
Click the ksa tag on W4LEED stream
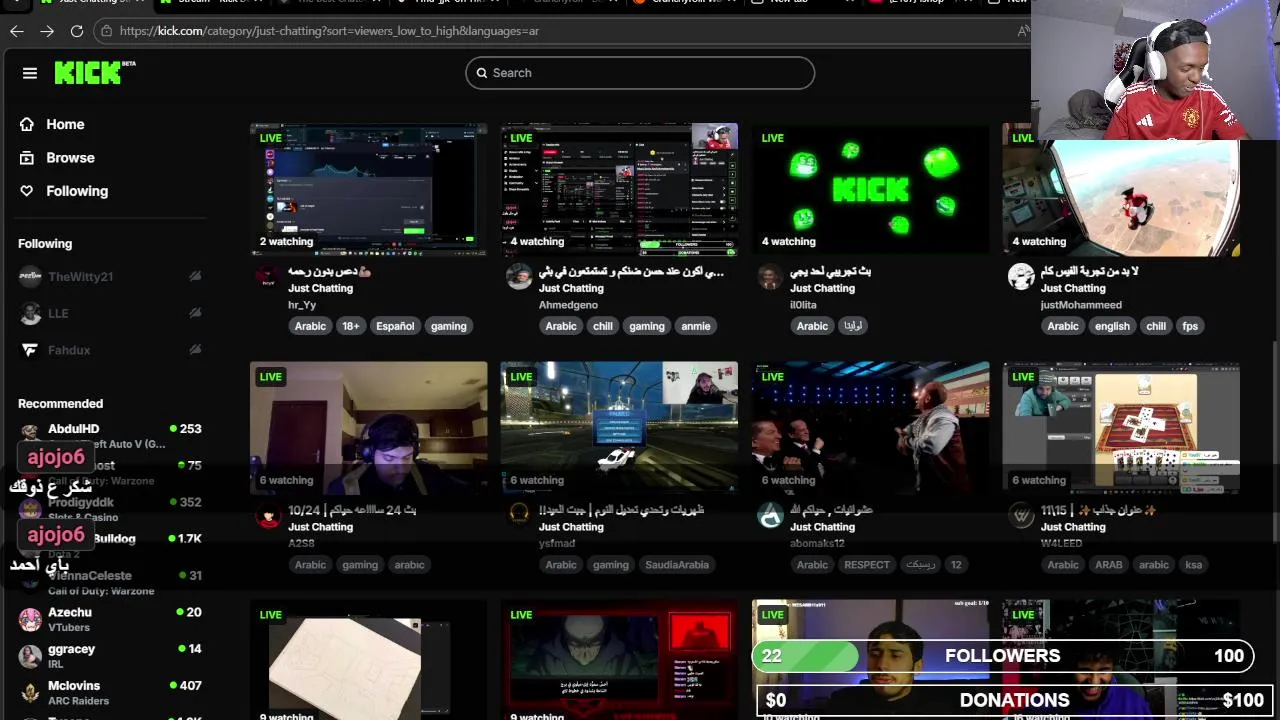pyautogui.click(x=1194, y=565)
